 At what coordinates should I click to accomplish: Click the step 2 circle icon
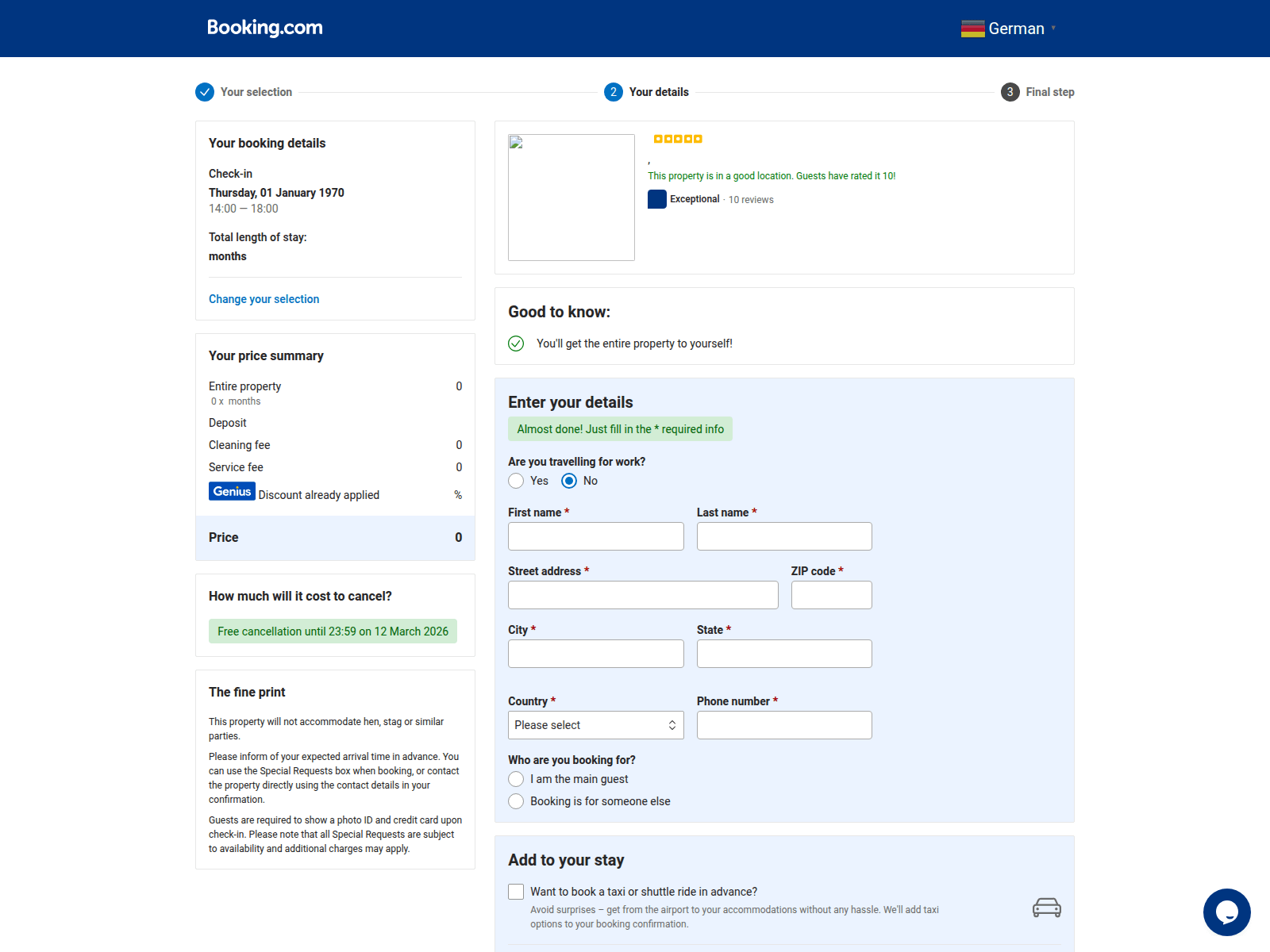click(614, 92)
